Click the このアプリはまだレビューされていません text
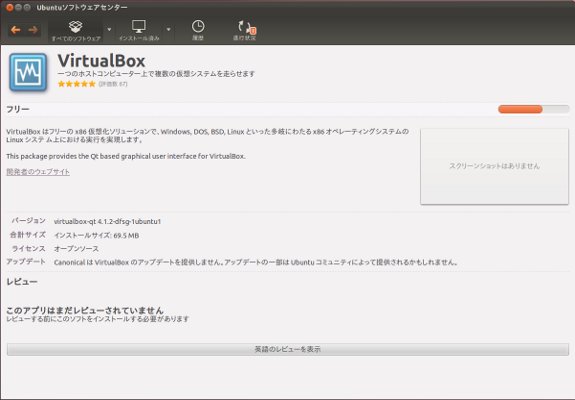The image size is (575, 400). [85, 310]
